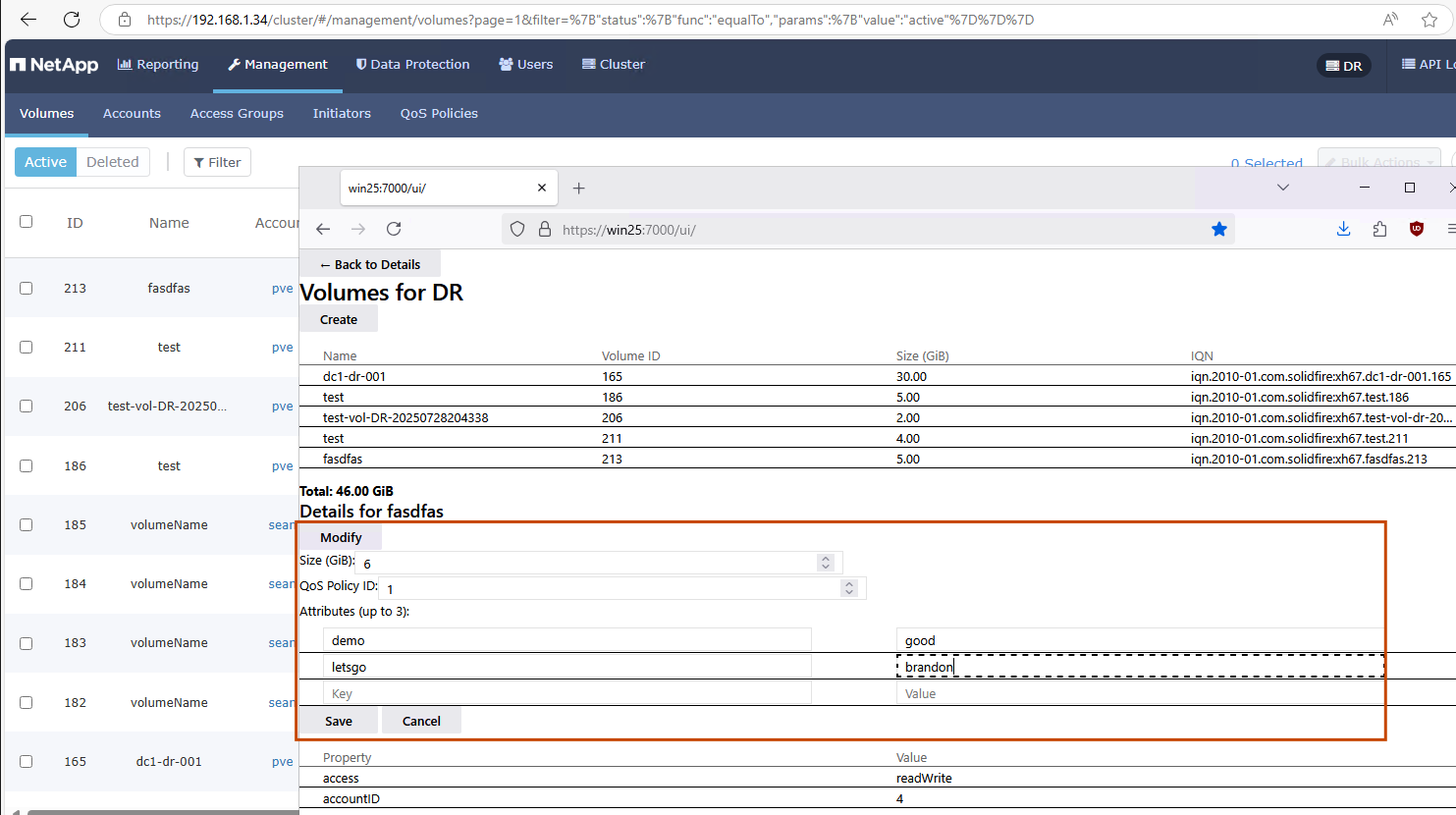The image size is (1456, 815).
Task: Bookmark the NetApp page with star icon
Action: 1429,19
